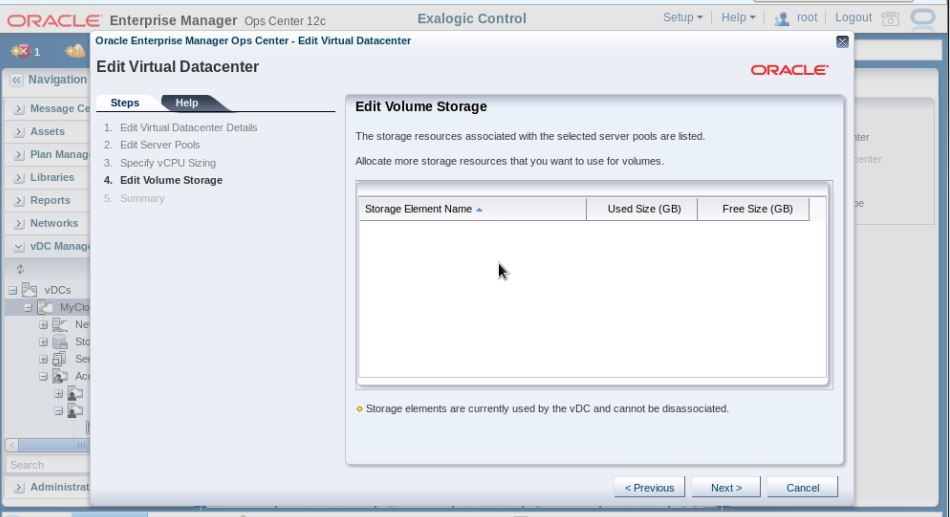Viewport: 950px width, 517px height.
Task: Click the Oracle ring icon at top right
Action: 923,18
